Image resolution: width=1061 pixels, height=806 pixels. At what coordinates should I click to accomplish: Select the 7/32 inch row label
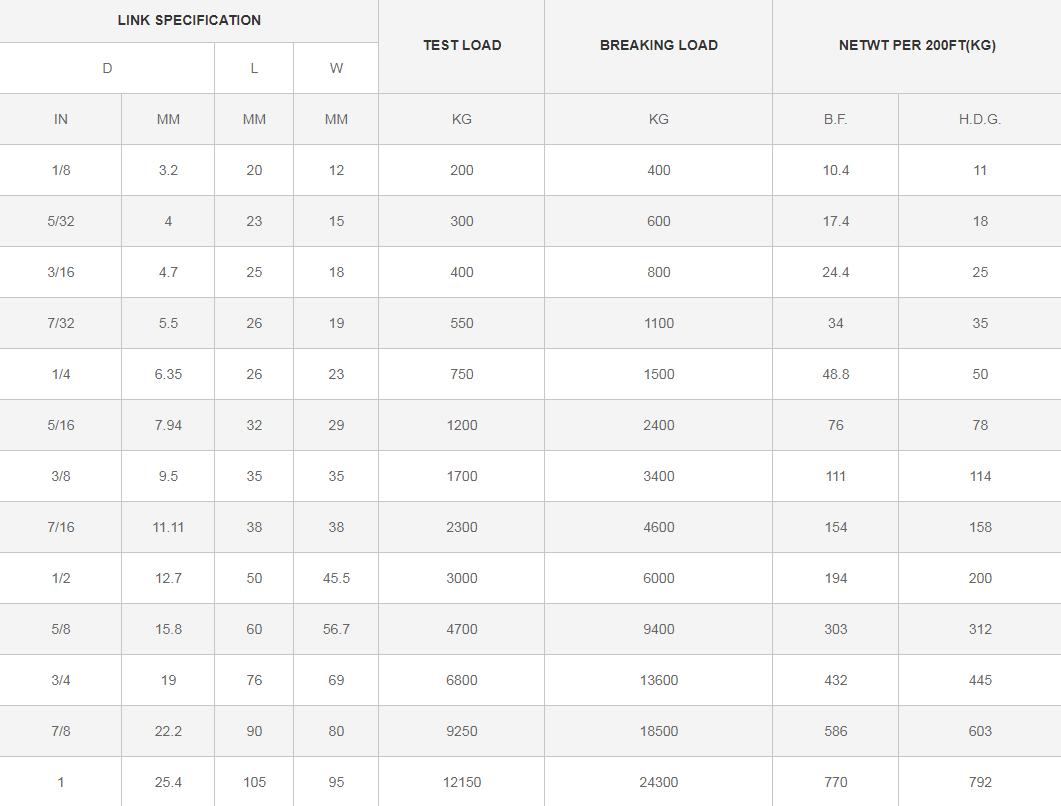tap(61, 323)
